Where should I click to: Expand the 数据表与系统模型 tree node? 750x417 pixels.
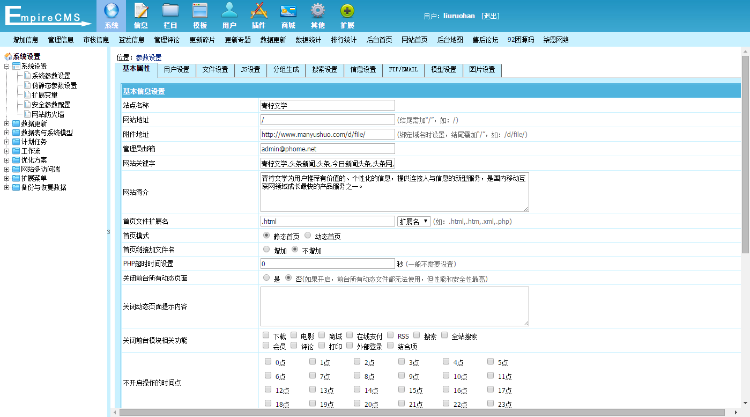click(6, 132)
